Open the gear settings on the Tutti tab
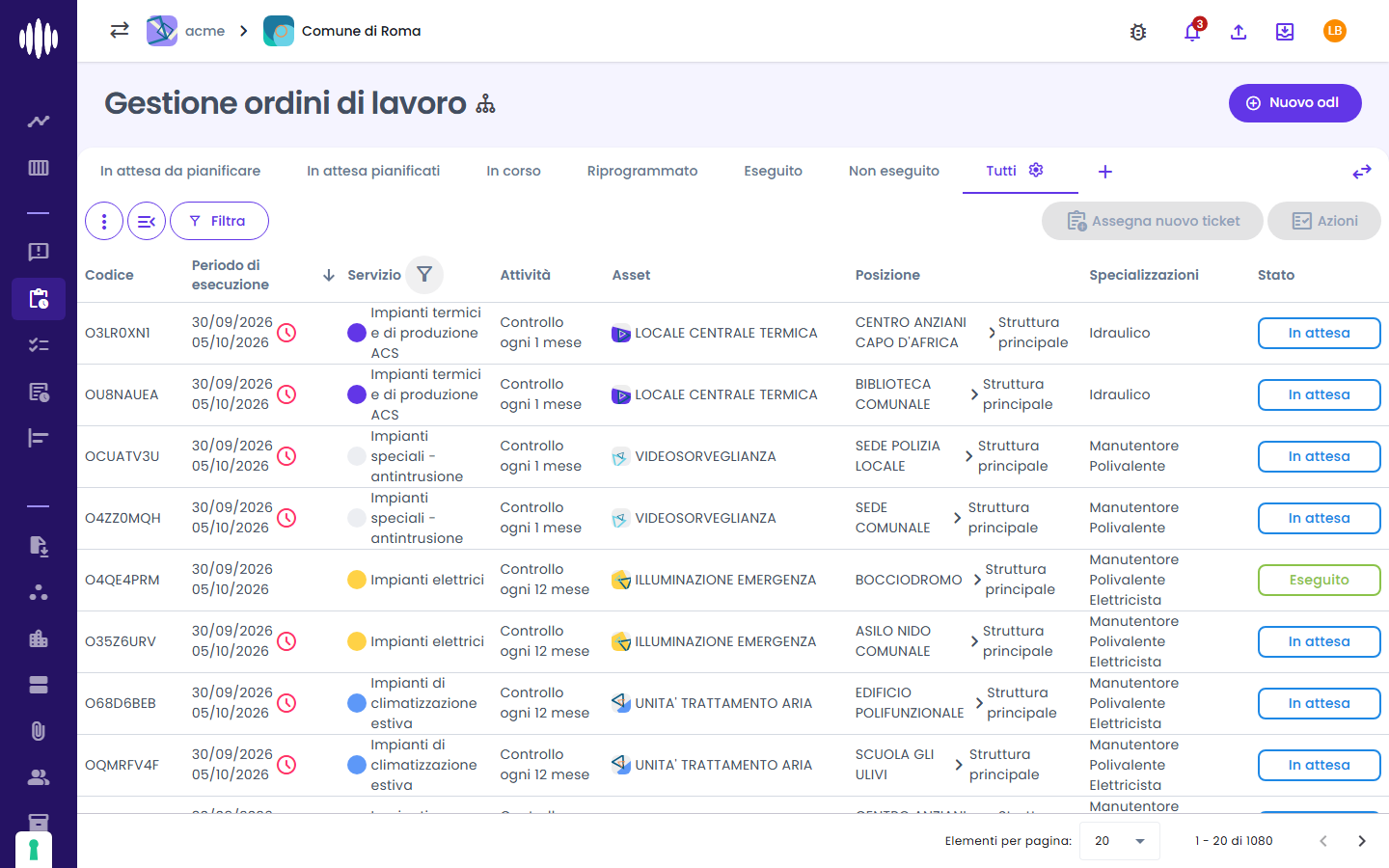The width and height of the screenshot is (1389, 868). point(1036,170)
